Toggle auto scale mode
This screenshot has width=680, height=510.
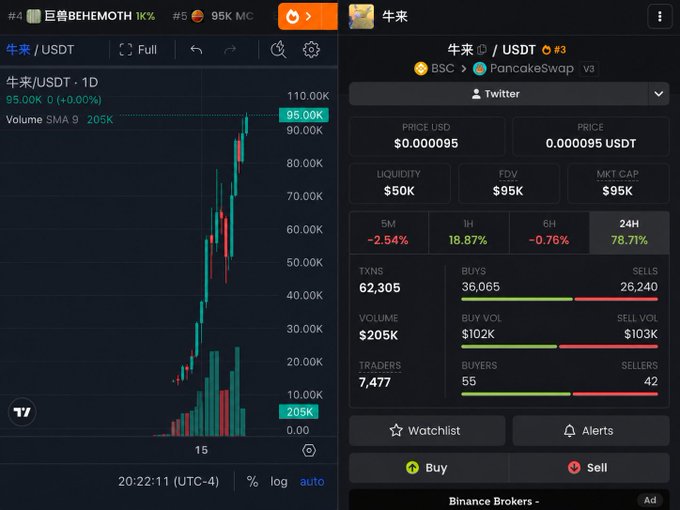[312, 481]
